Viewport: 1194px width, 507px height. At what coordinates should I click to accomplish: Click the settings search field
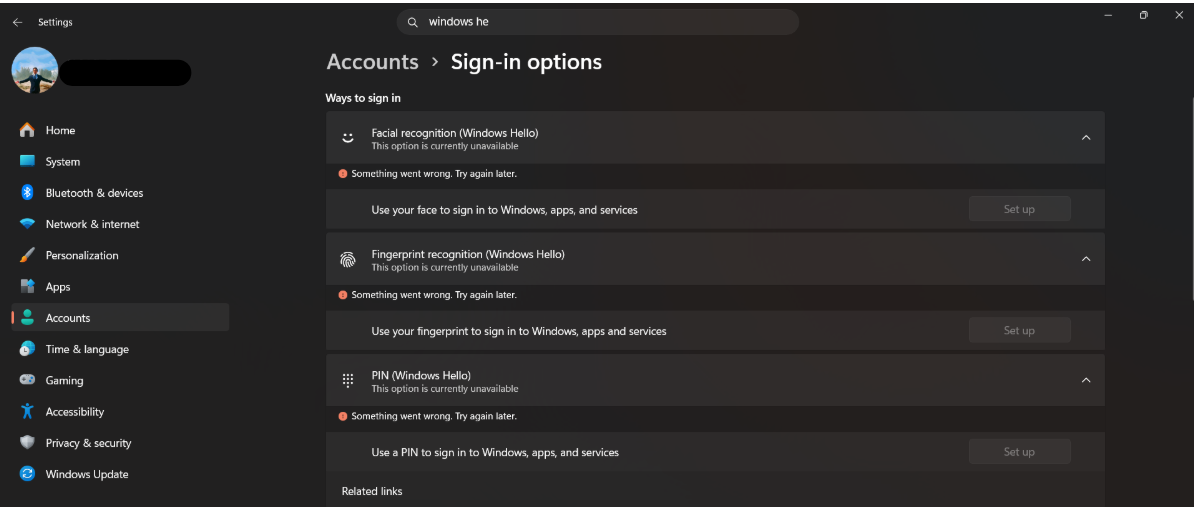pos(598,22)
